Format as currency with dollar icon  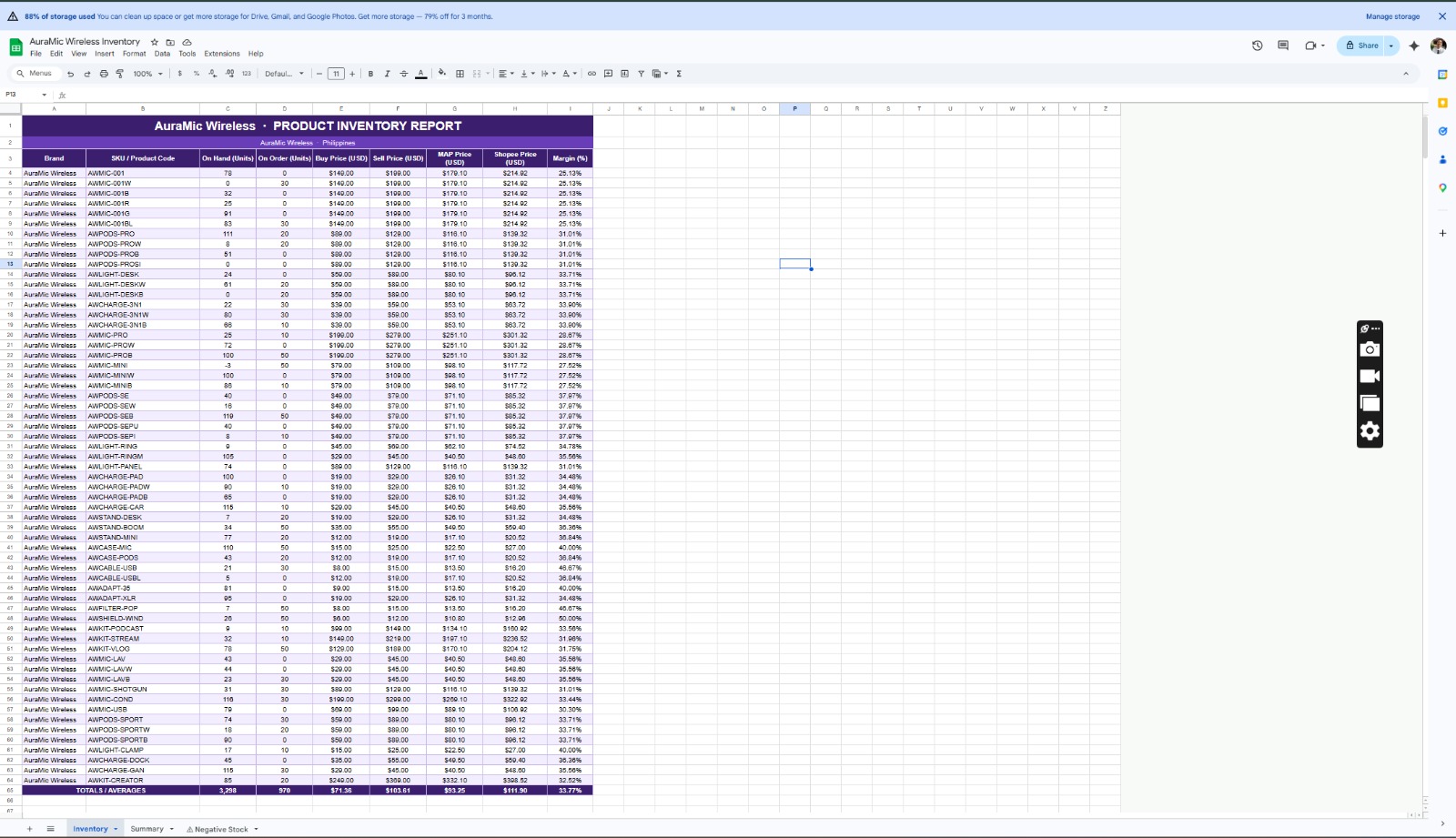click(x=180, y=74)
